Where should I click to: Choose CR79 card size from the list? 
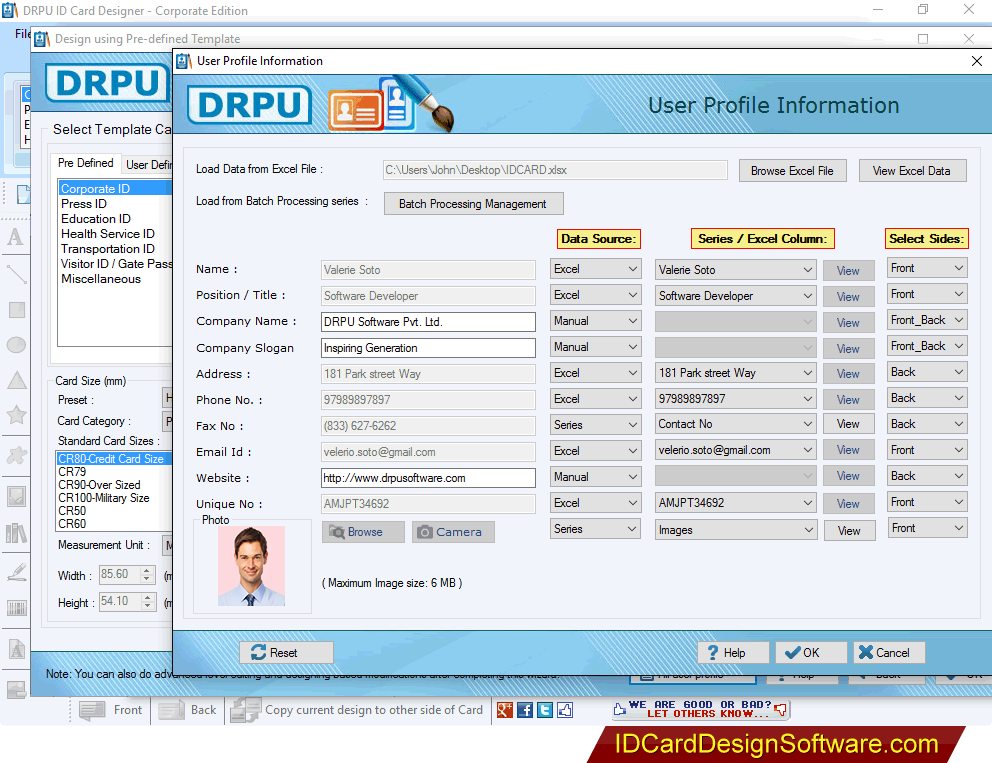(72, 470)
